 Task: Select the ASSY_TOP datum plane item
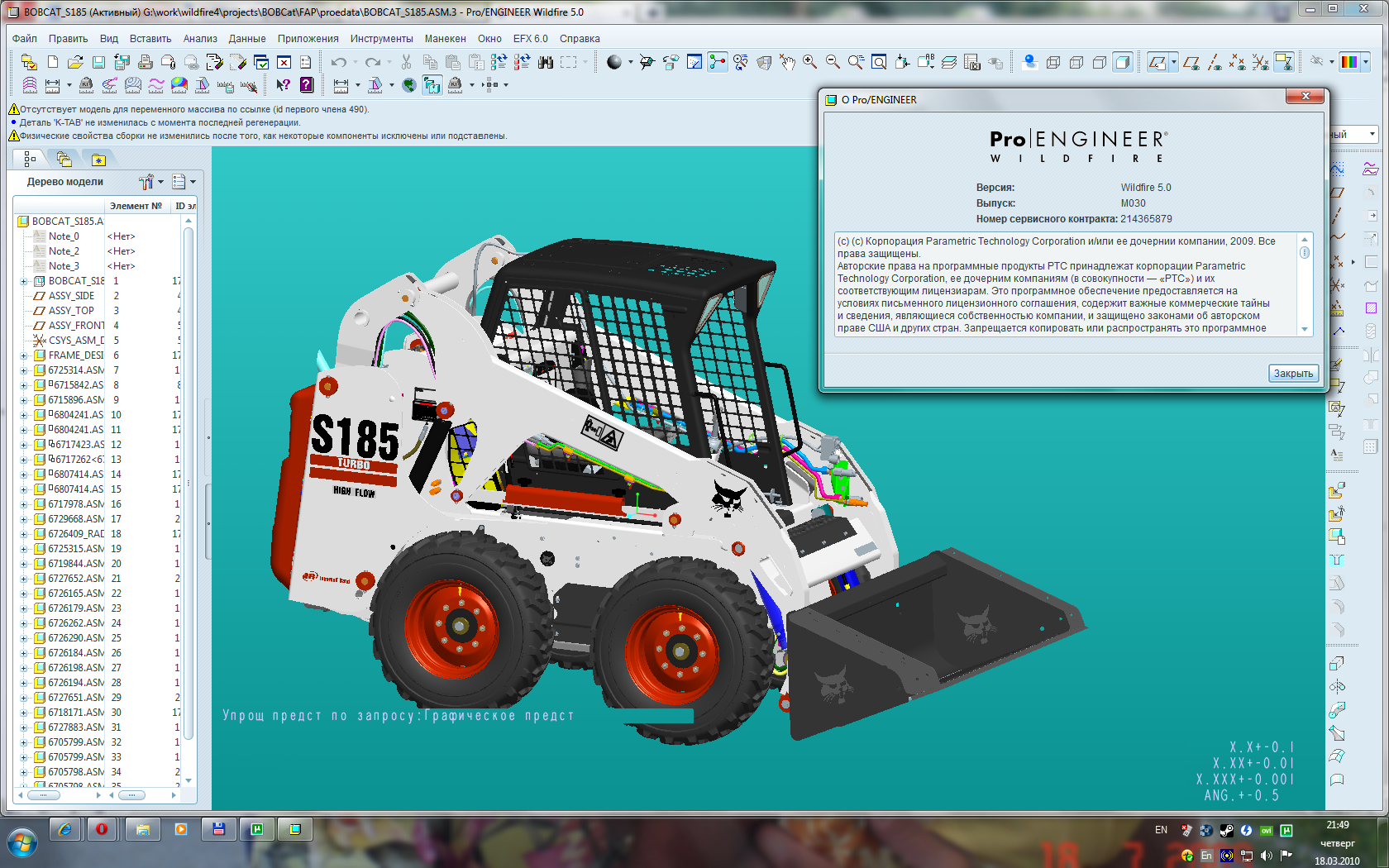pyautogui.click(x=71, y=311)
